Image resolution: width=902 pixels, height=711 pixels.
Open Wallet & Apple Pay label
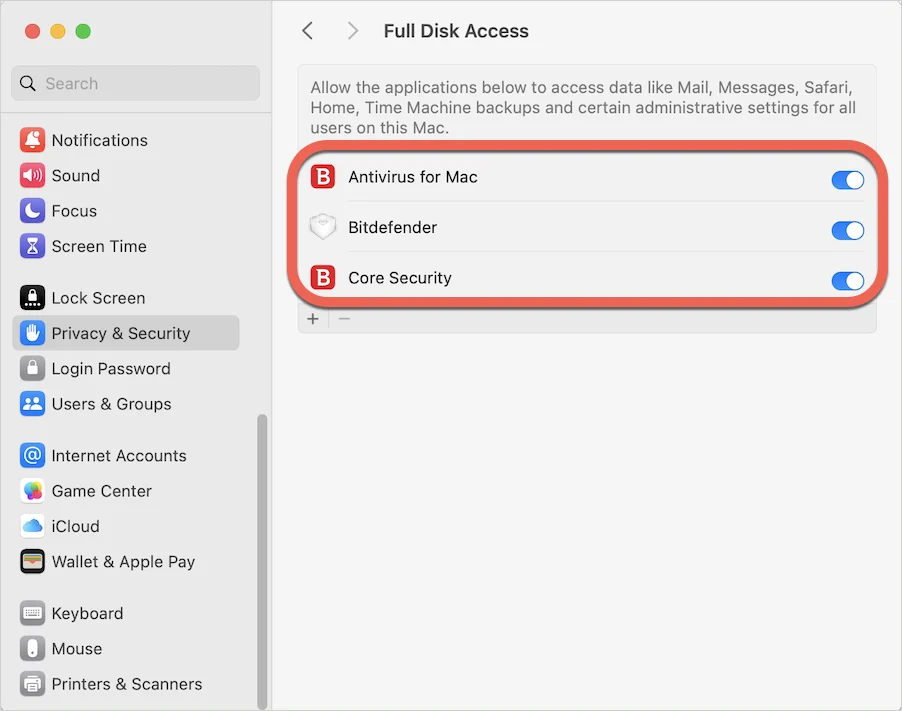pyautogui.click(x=124, y=562)
